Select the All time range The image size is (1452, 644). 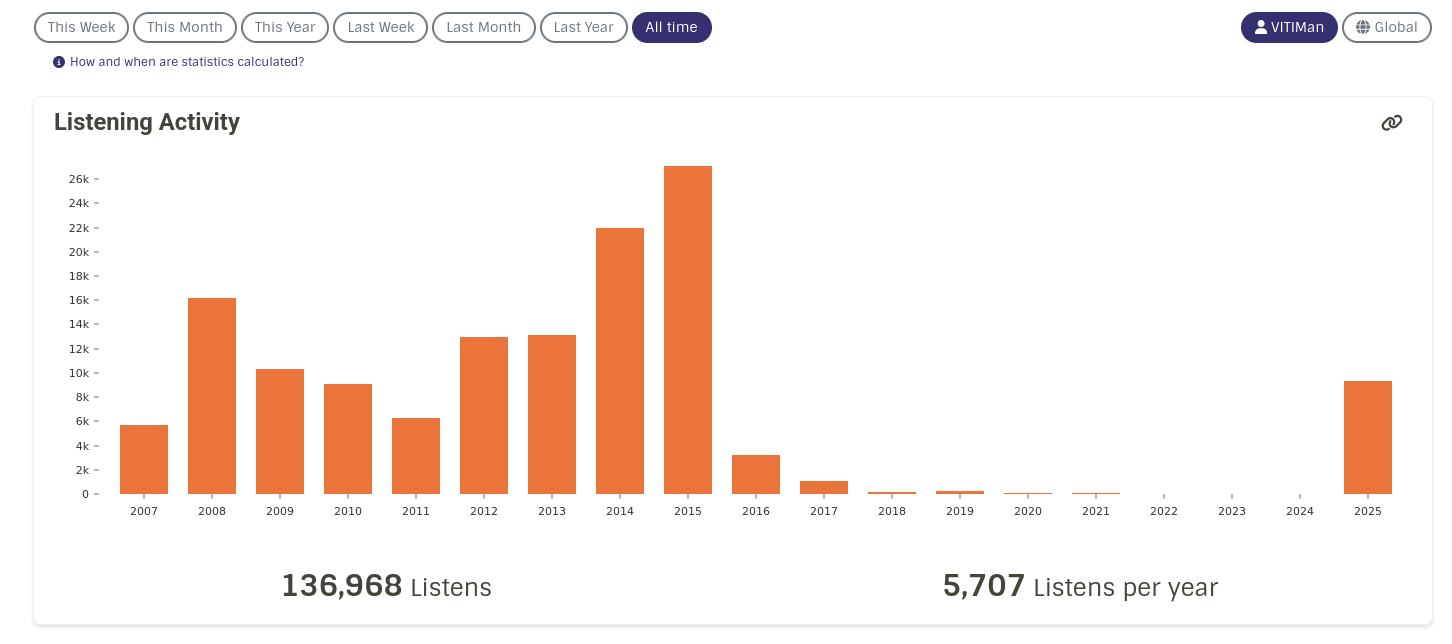tap(672, 28)
